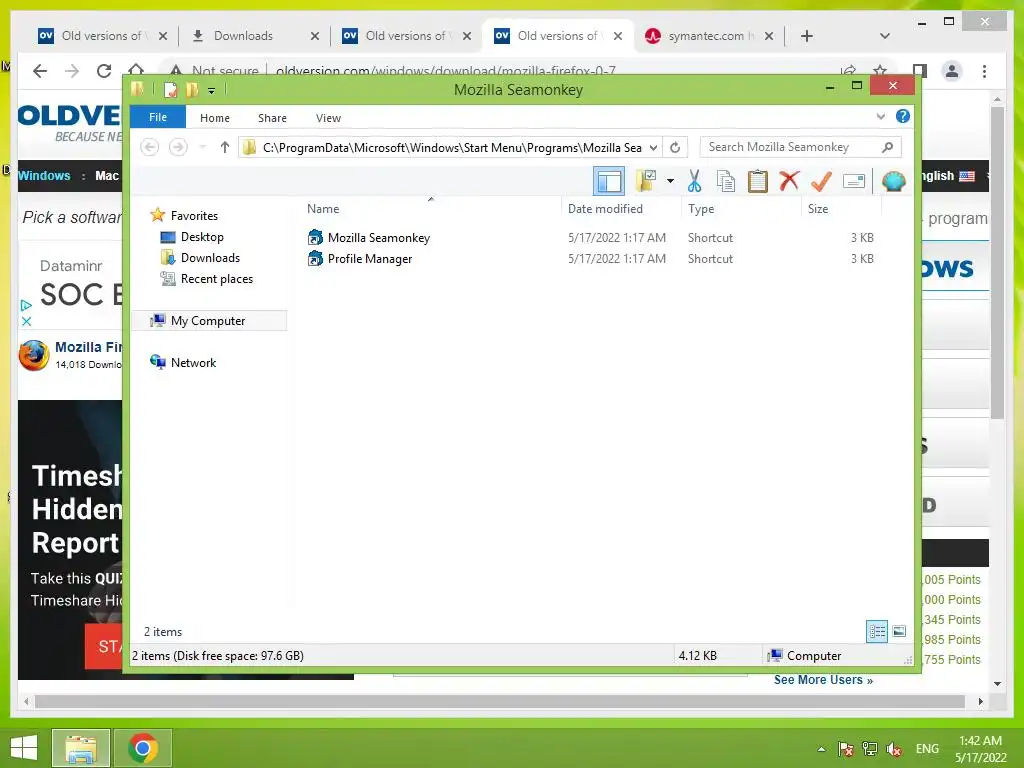The height and width of the screenshot is (768, 1024).
Task: Open the muted volume tray icon
Action: tap(894, 749)
